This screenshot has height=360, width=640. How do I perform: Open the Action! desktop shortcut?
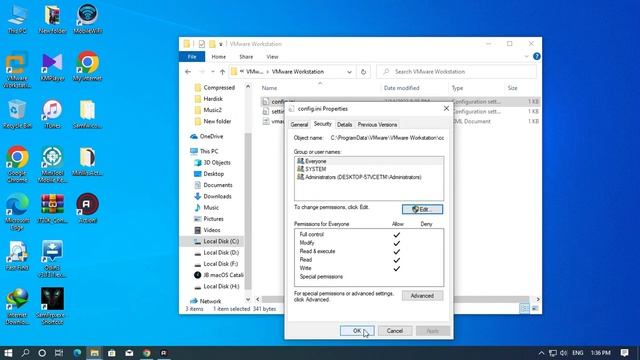pyautogui.click(x=87, y=209)
